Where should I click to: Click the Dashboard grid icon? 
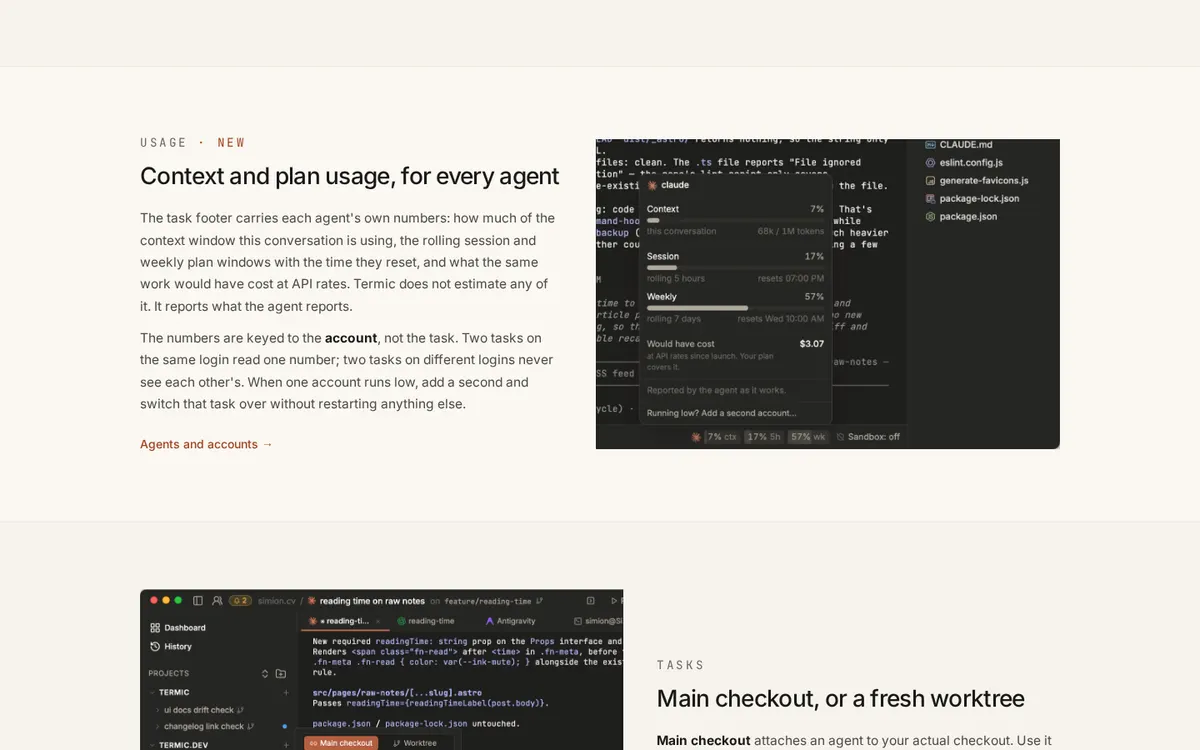(155, 628)
